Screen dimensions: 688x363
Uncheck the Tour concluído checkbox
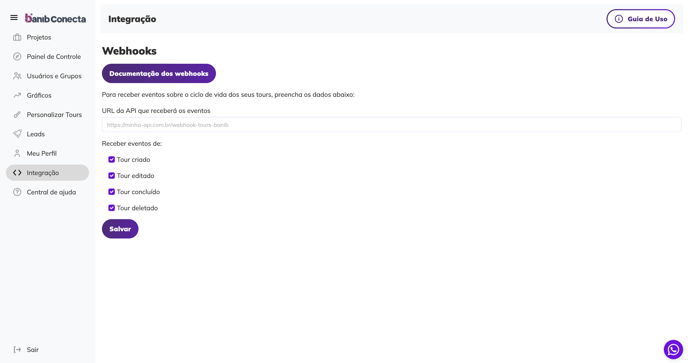point(111,192)
